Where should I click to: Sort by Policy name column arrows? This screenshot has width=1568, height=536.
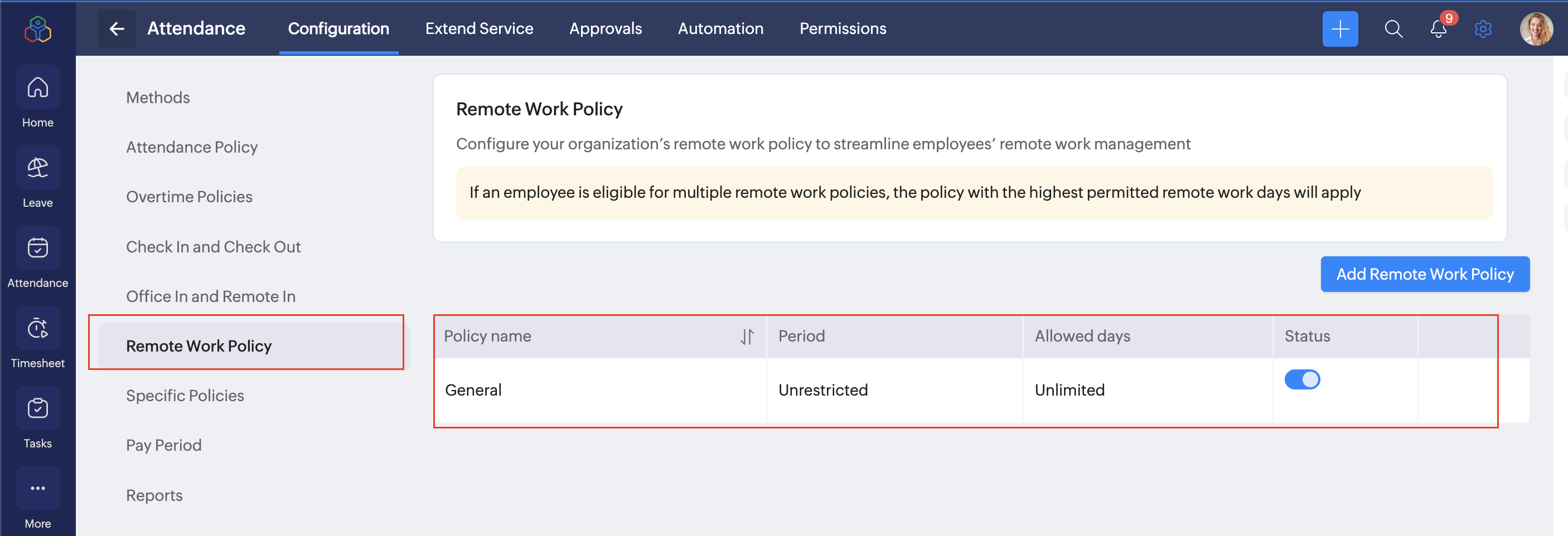click(x=747, y=337)
